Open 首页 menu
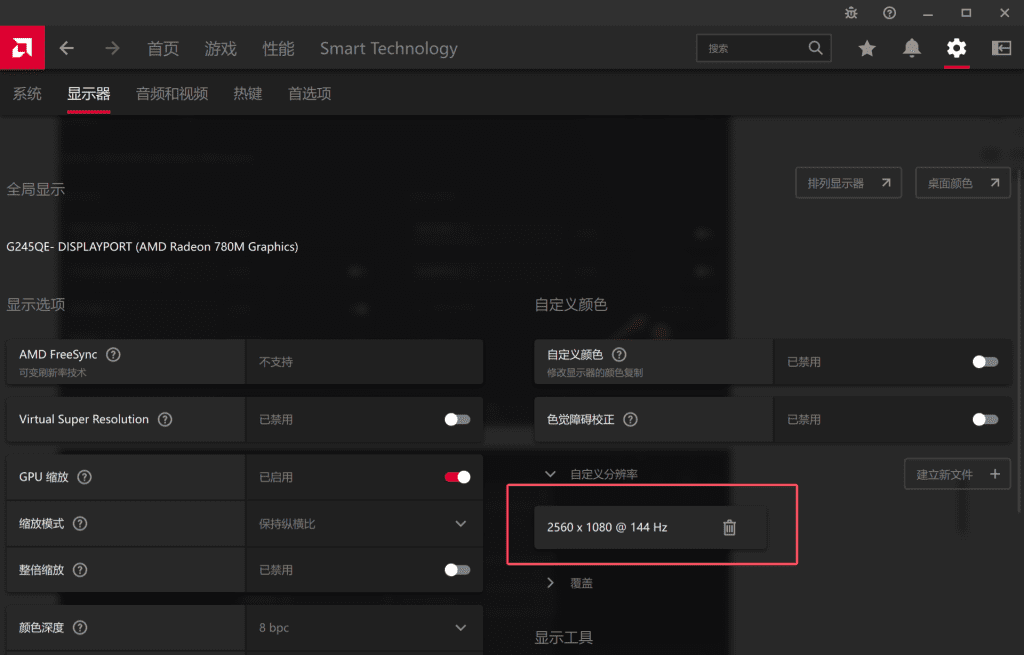1024x655 pixels. (x=163, y=48)
